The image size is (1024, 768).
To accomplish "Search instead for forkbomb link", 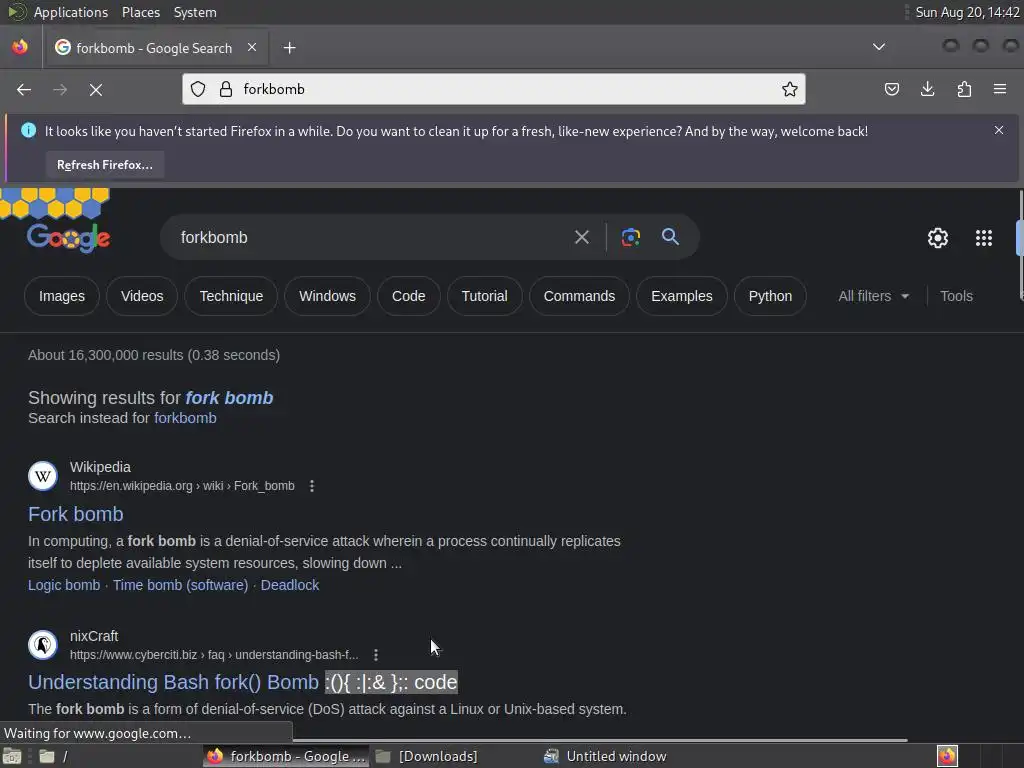I will pyautogui.click(x=185, y=418).
